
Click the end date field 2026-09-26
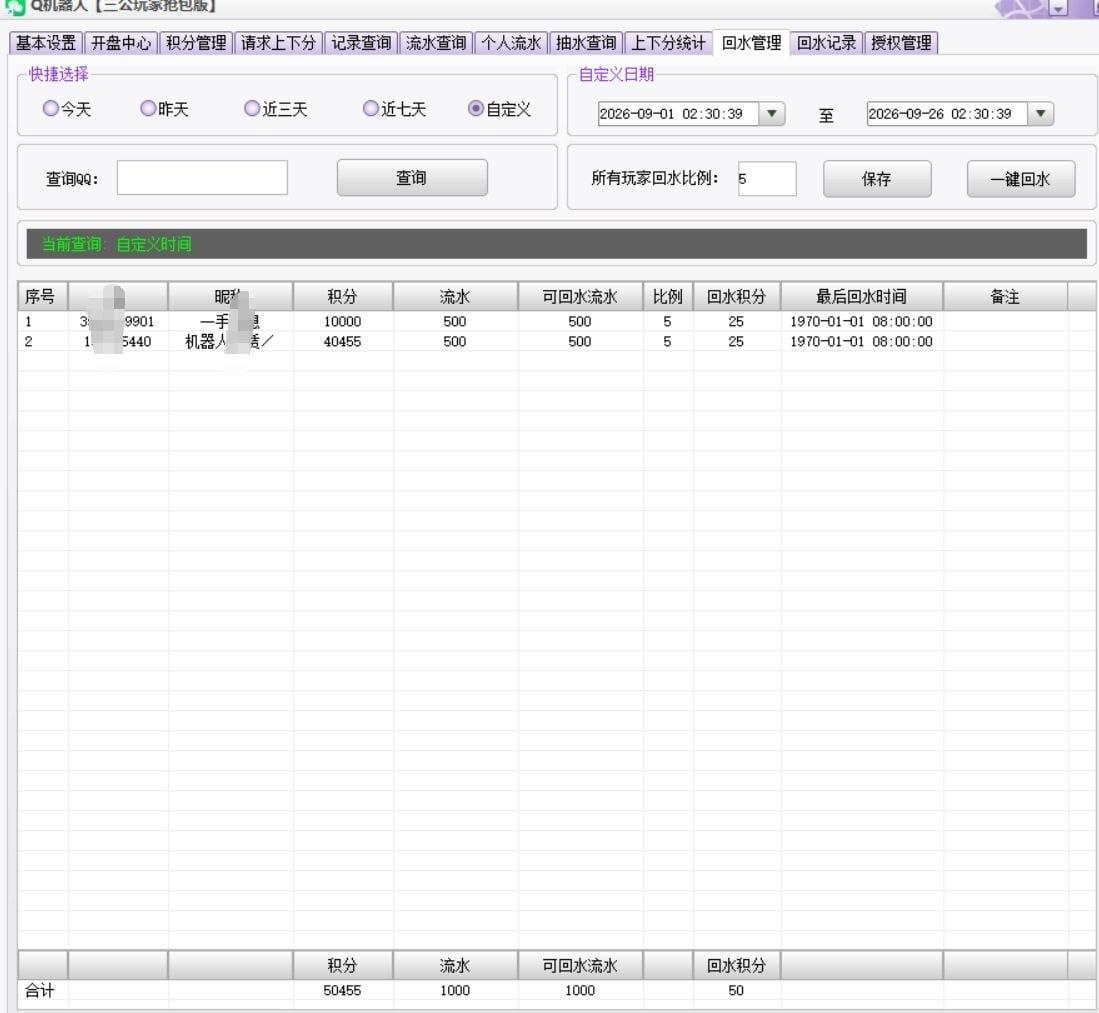[x=948, y=114]
